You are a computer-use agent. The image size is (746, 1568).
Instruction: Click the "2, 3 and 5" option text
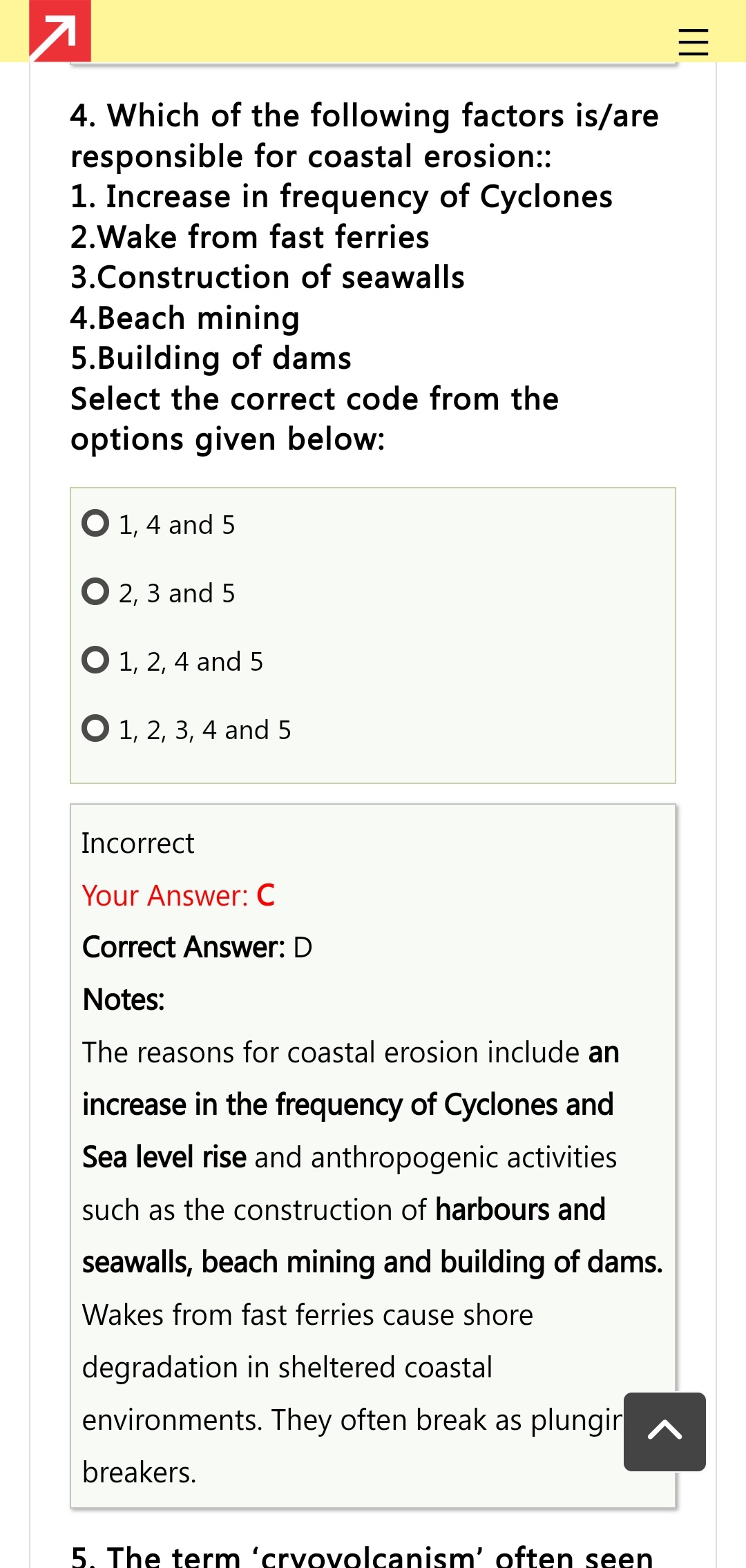(x=177, y=593)
